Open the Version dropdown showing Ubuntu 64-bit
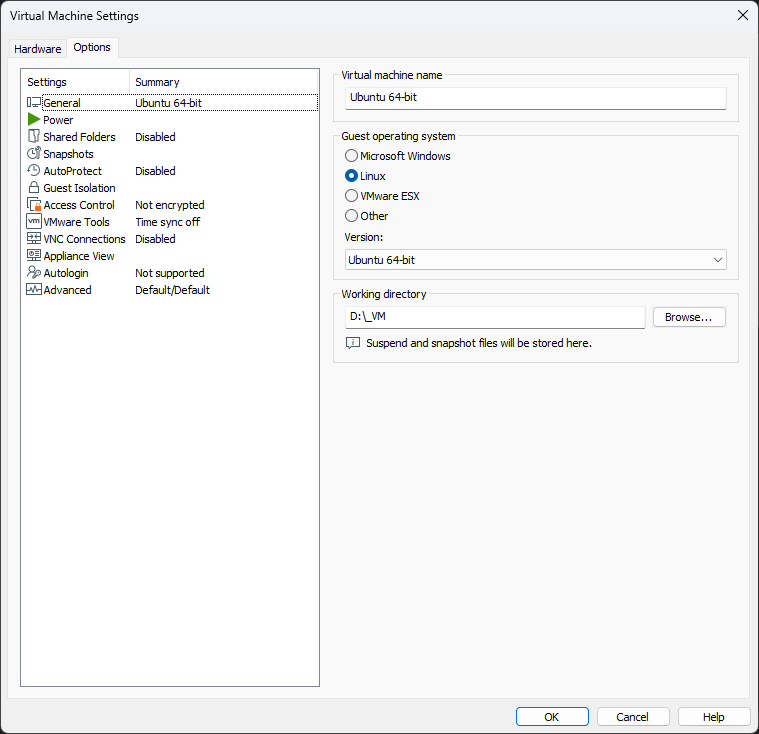The height and width of the screenshot is (734, 759). click(535, 260)
